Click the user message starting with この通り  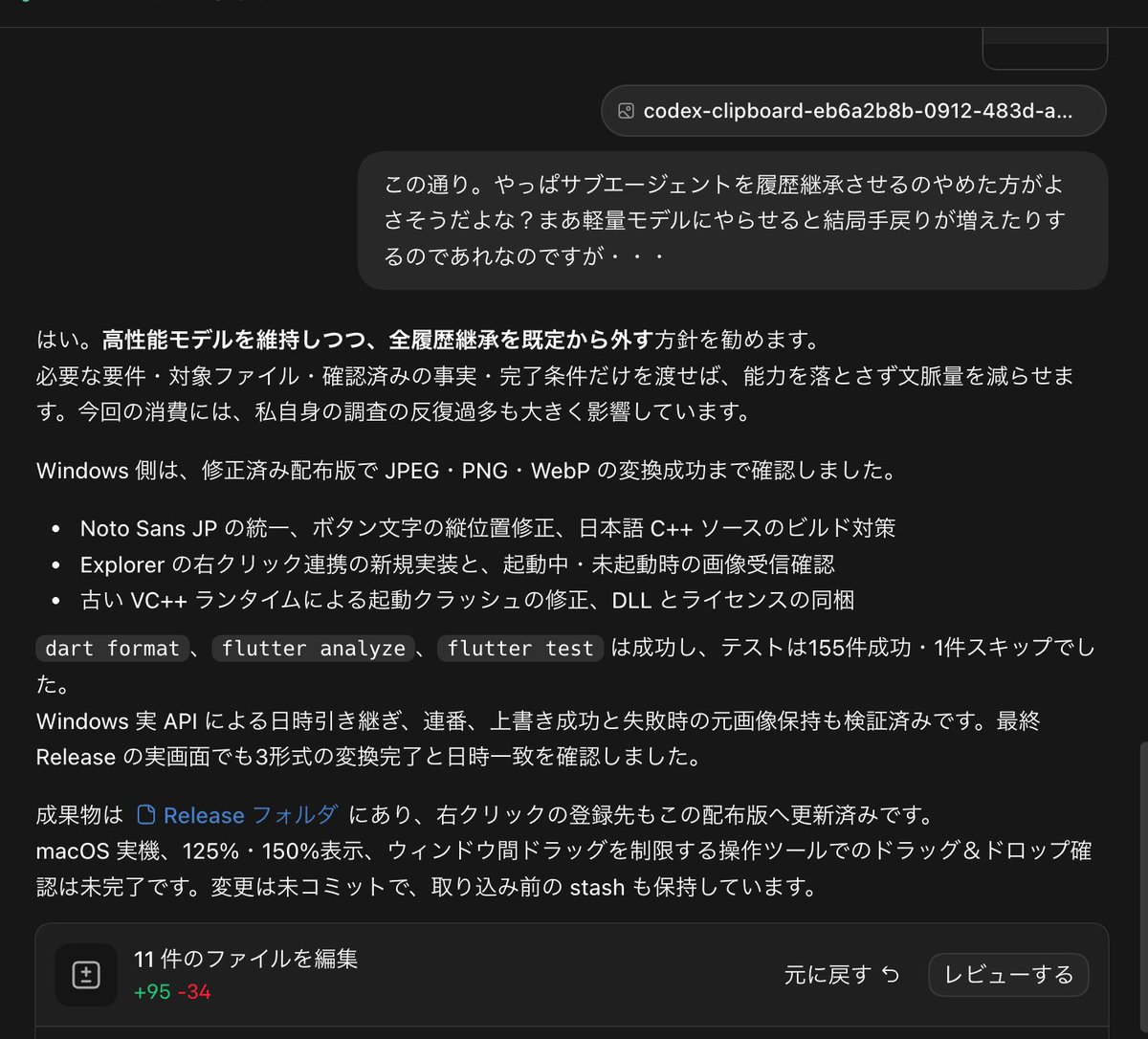pyautogui.click(x=733, y=220)
